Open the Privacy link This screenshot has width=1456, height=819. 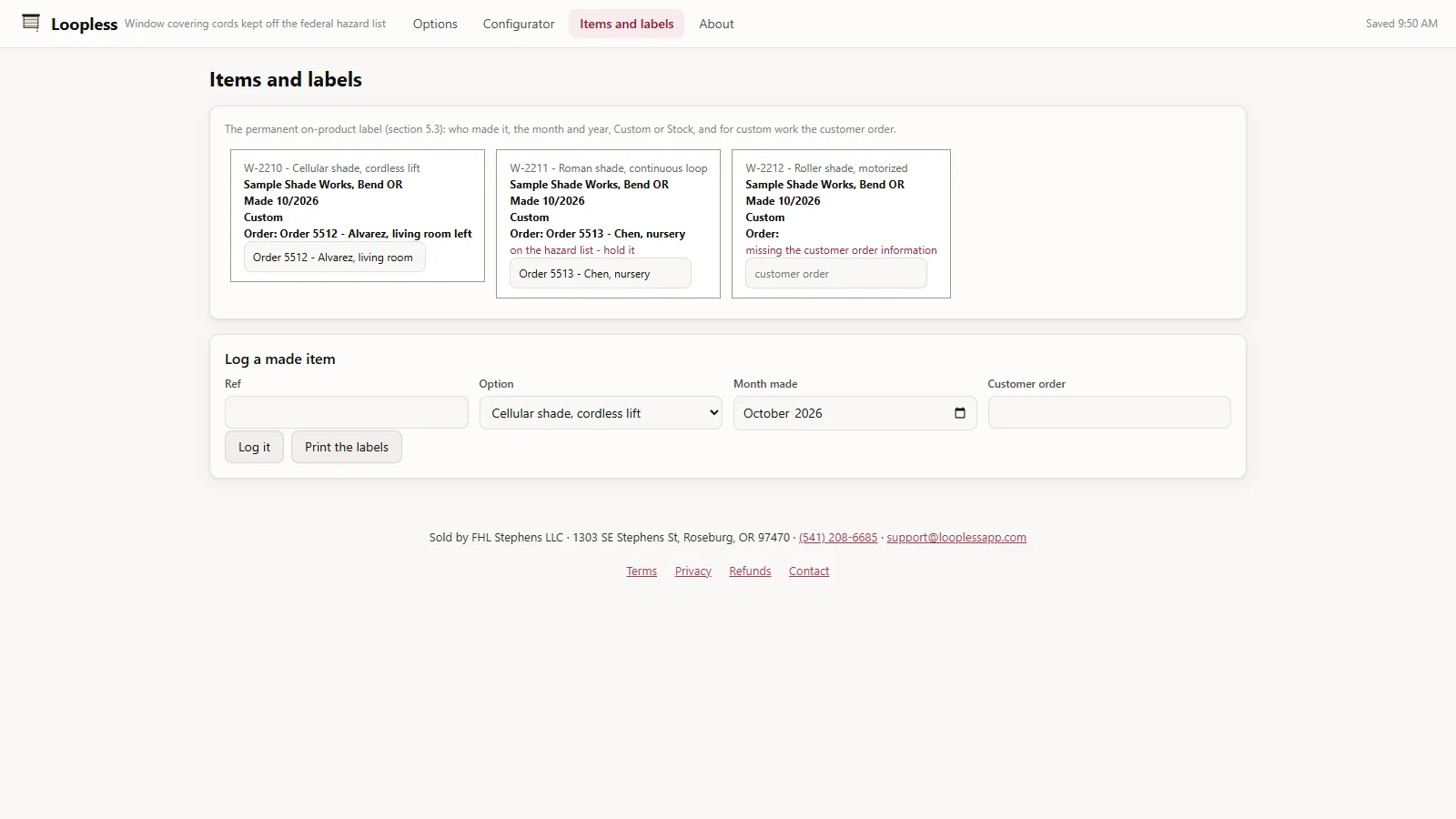pos(693,571)
